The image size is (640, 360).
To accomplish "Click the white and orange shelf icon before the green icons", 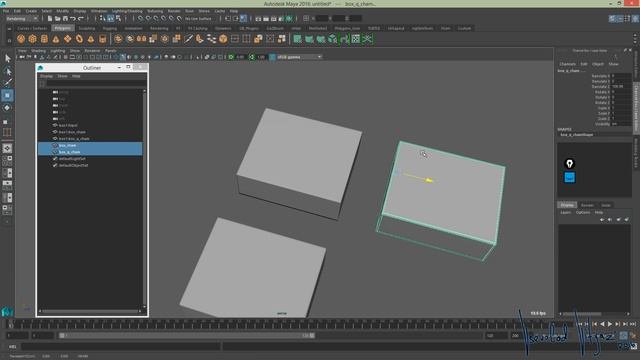I will pyautogui.click(x=282, y=39).
